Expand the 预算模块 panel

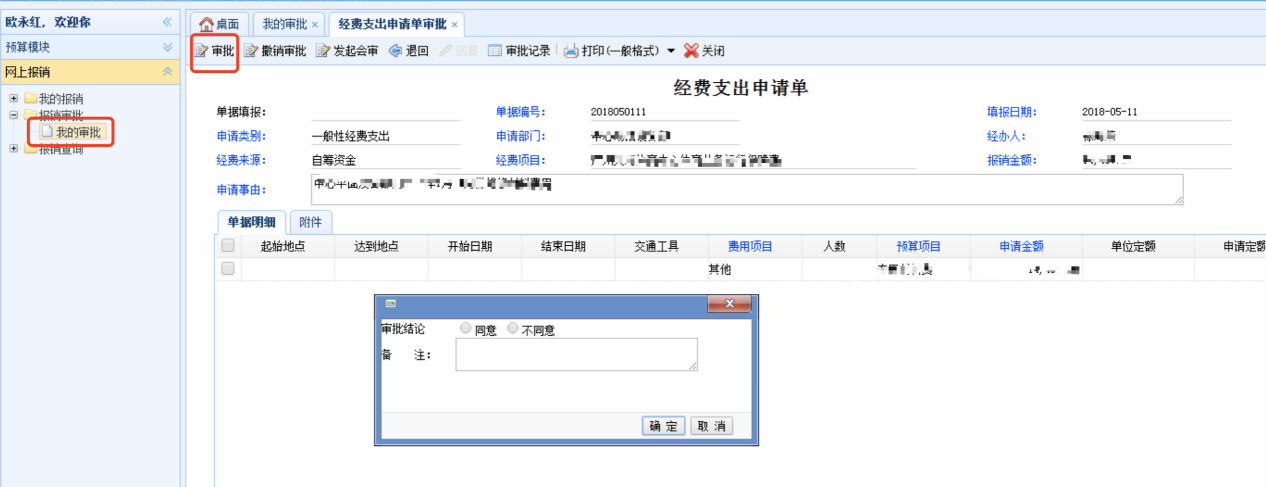[167, 47]
